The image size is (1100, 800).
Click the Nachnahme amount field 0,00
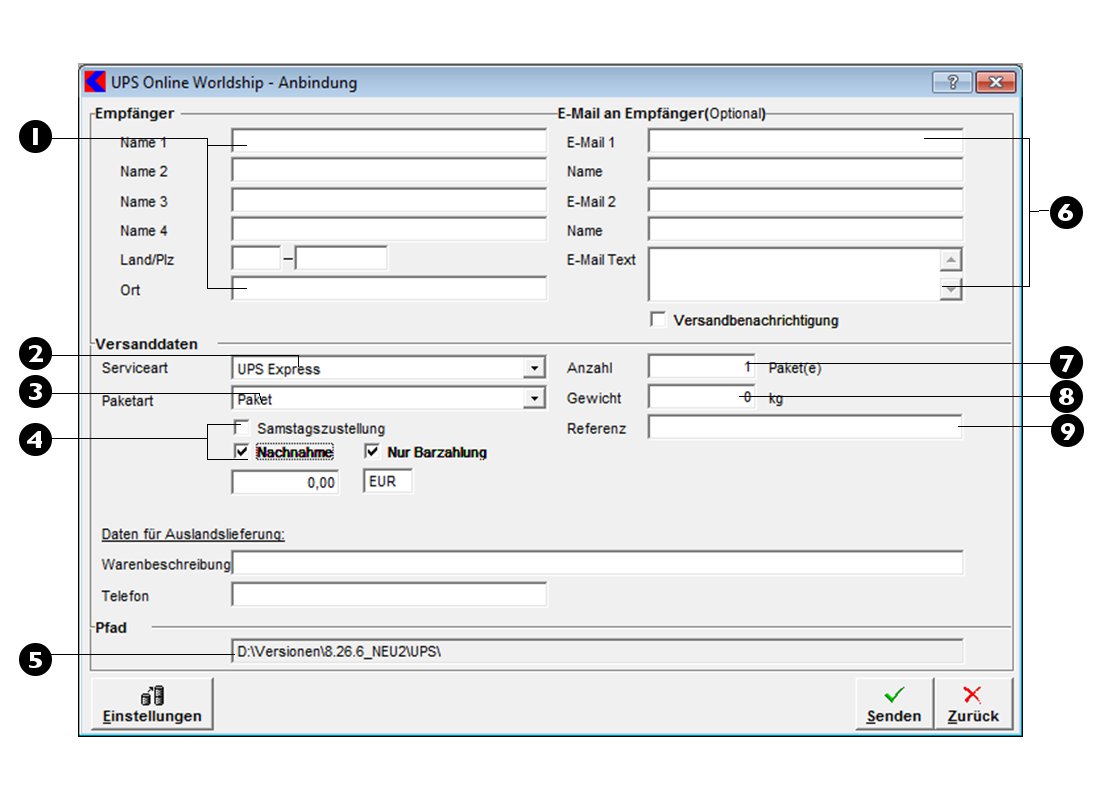[286, 482]
